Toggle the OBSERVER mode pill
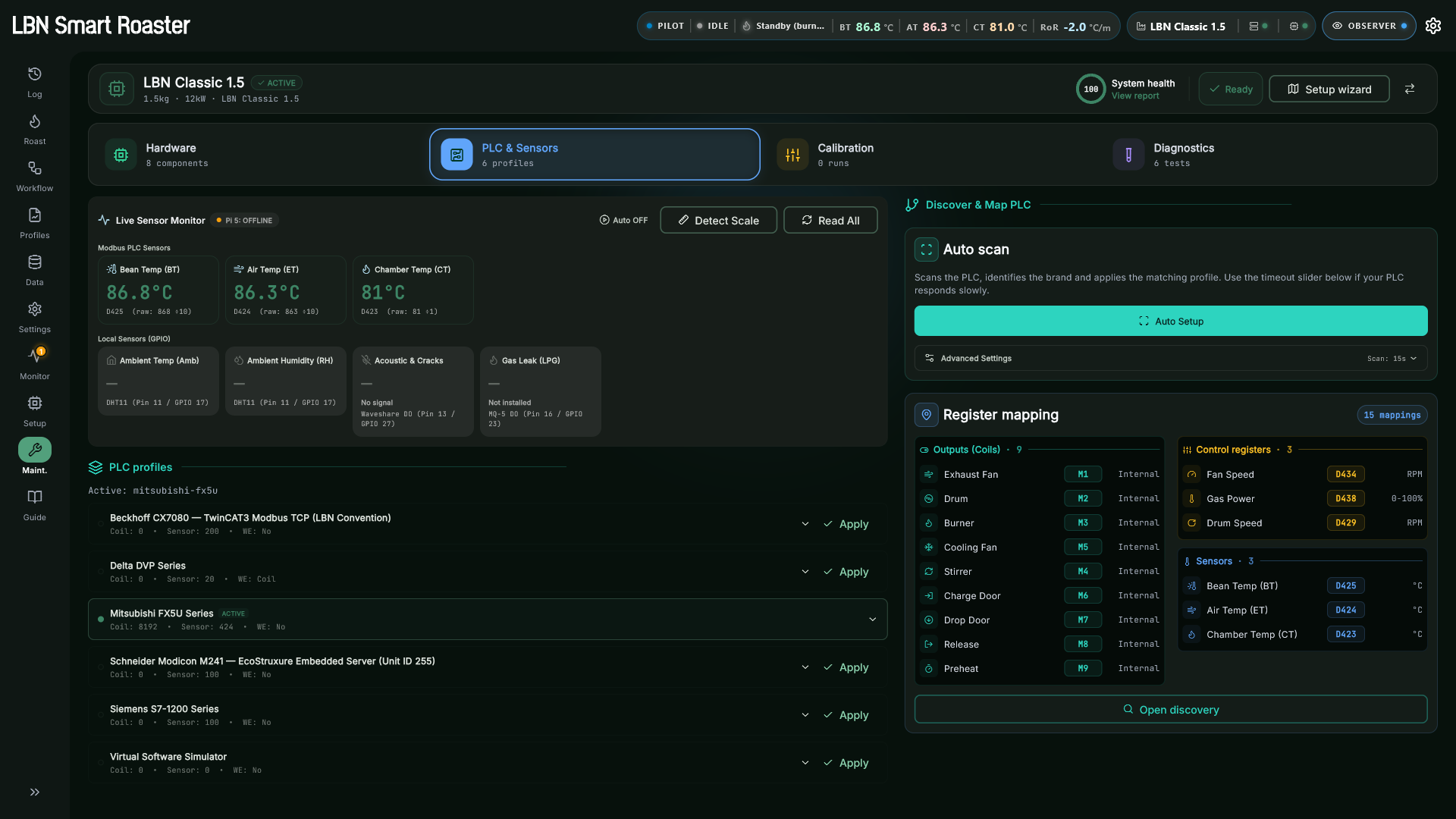The width and height of the screenshot is (1456, 819). [x=1369, y=26]
